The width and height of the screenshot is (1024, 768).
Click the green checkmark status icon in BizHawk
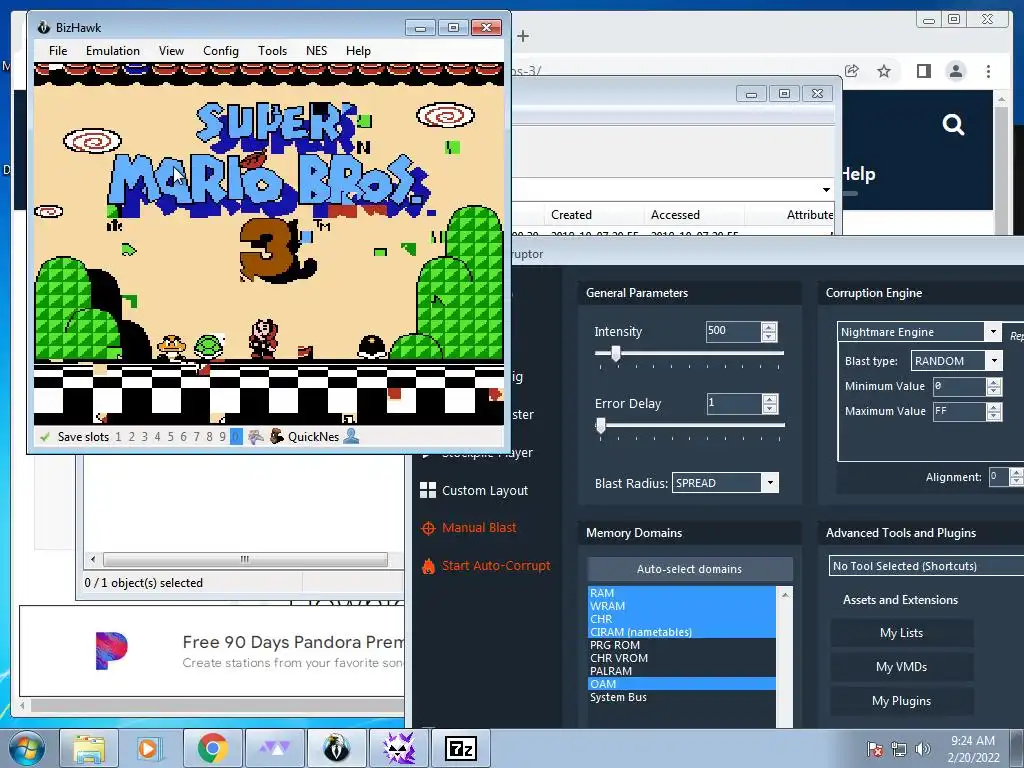point(45,437)
